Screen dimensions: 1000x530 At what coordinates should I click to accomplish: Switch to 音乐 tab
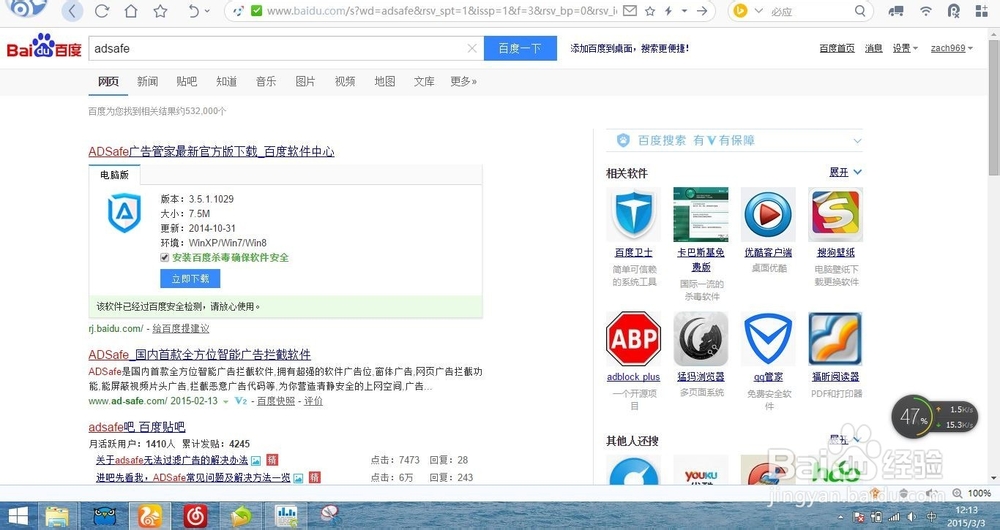point(266,82)
